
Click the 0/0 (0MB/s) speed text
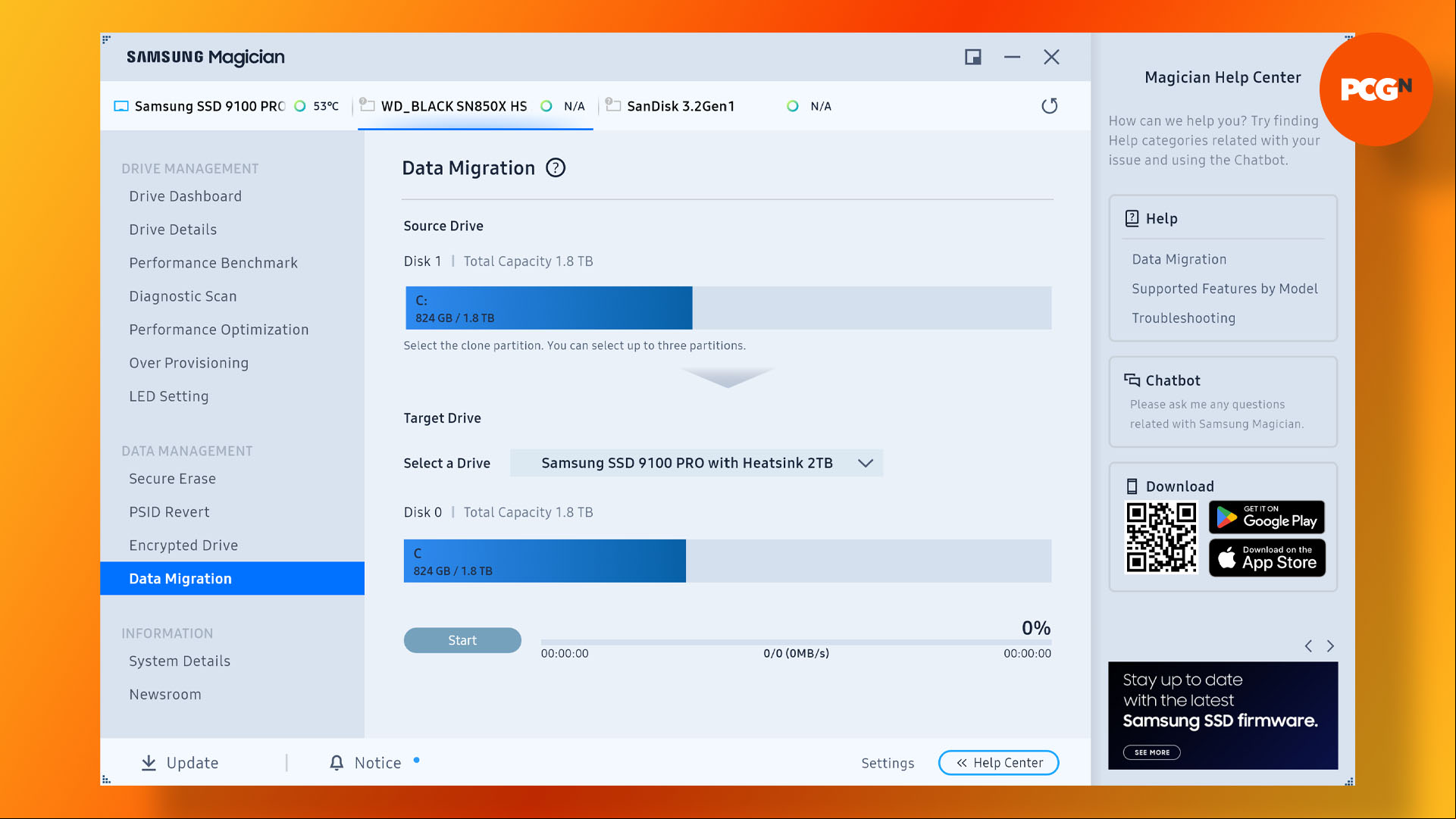pyautogui.click(x=796, y=653)
